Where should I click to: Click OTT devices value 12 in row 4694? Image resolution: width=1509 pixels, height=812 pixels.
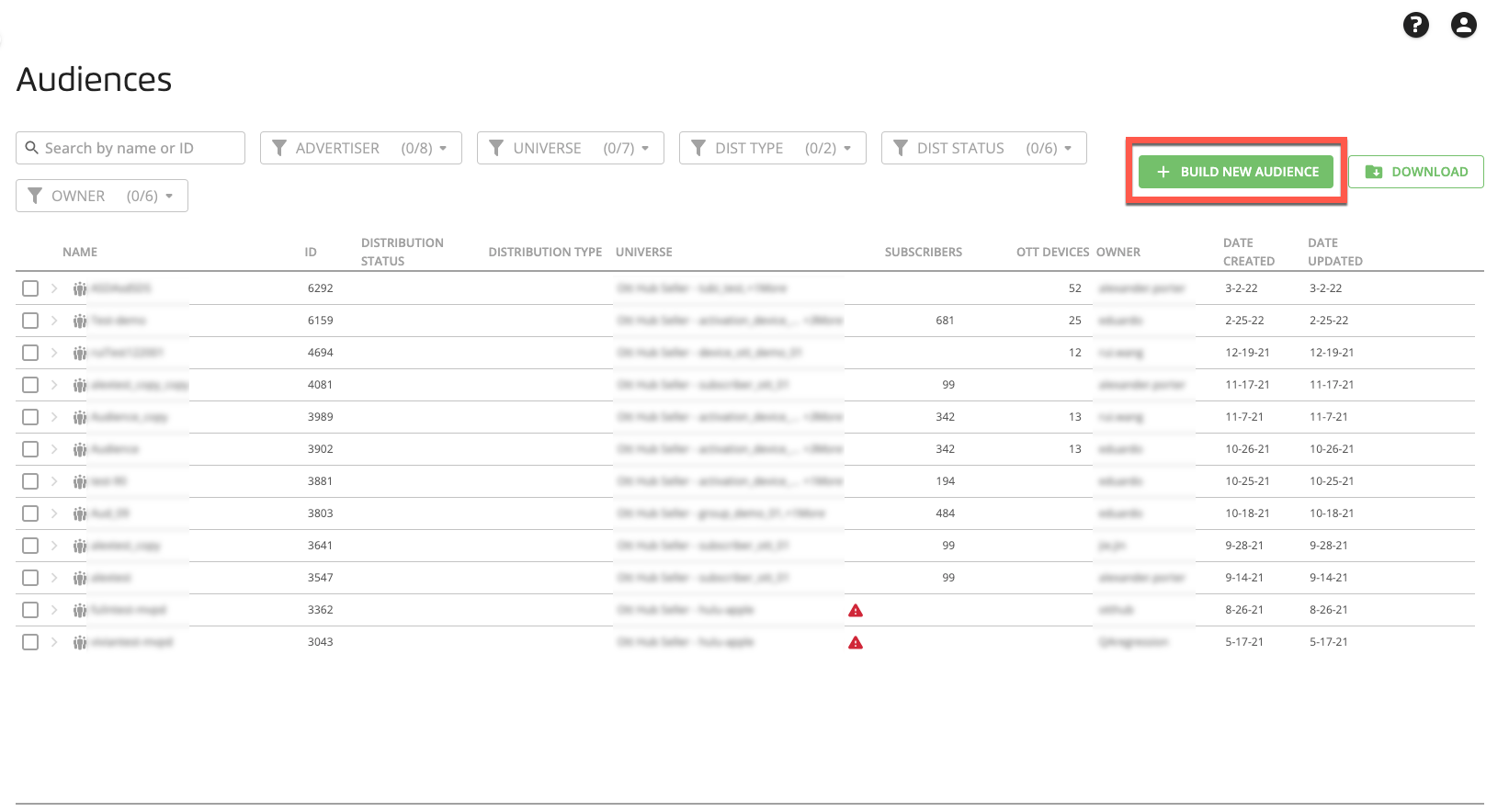(1075, 353)
